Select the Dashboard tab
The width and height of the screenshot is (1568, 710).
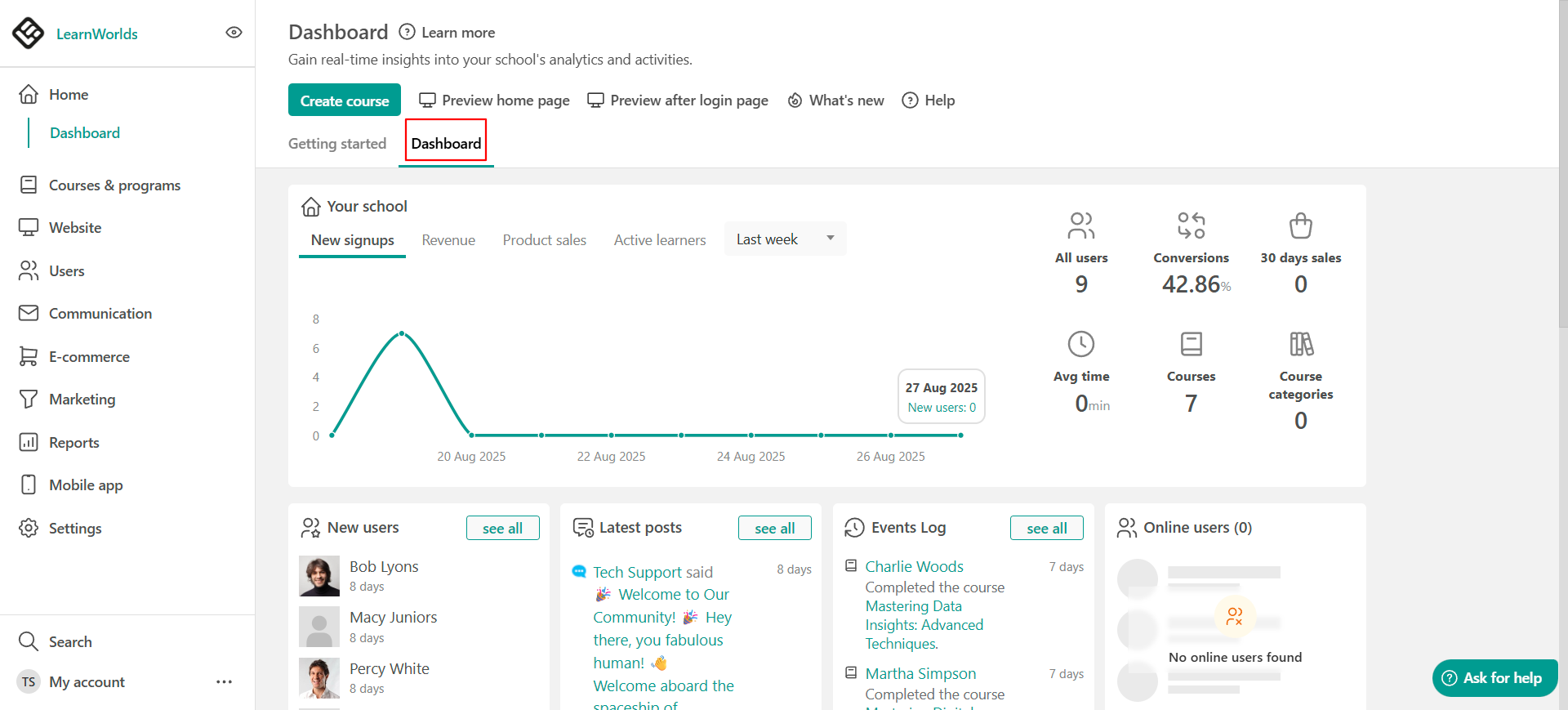tap(446, 144)
